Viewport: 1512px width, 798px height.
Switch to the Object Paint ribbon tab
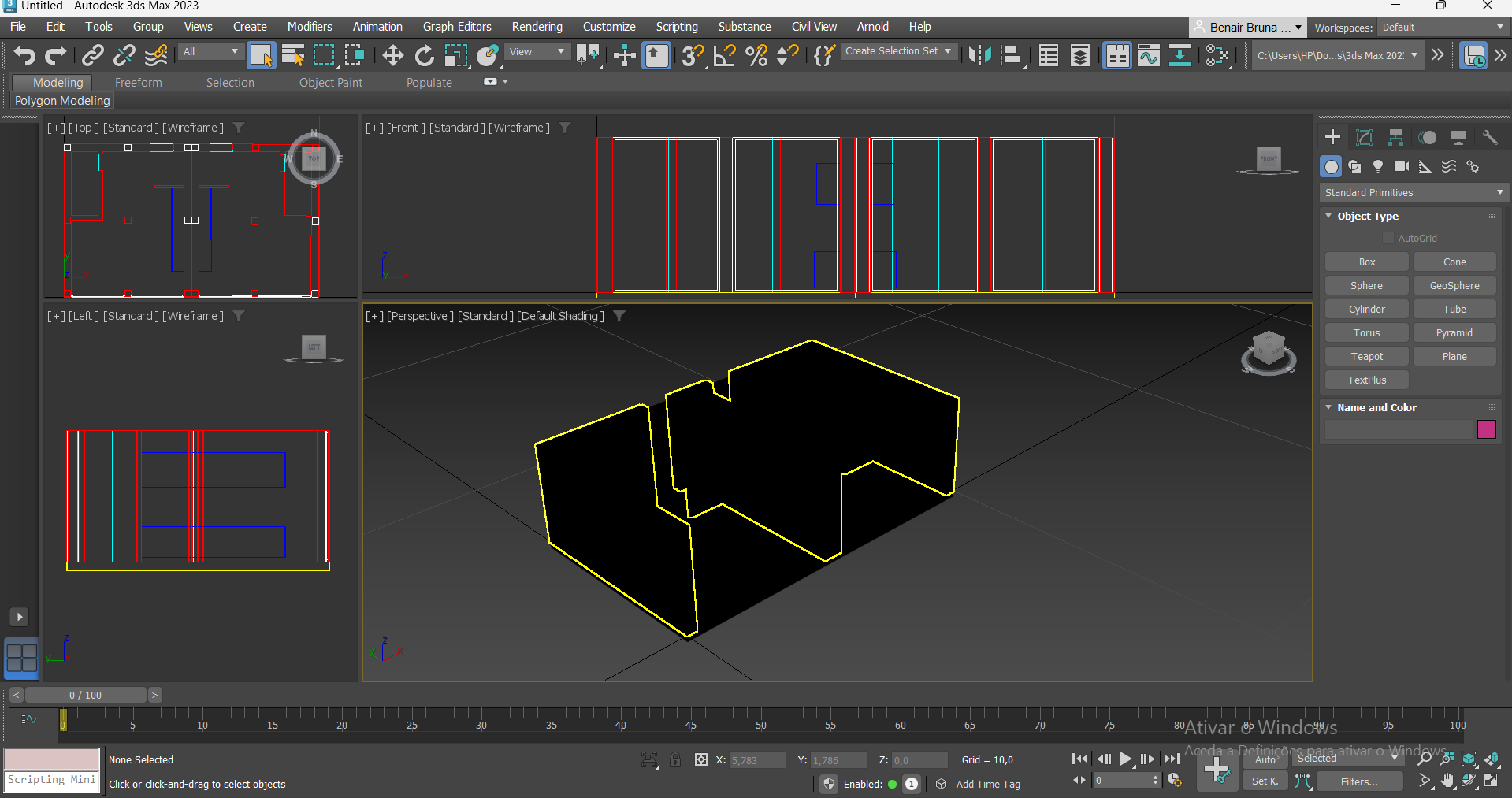tap(331, 82)
